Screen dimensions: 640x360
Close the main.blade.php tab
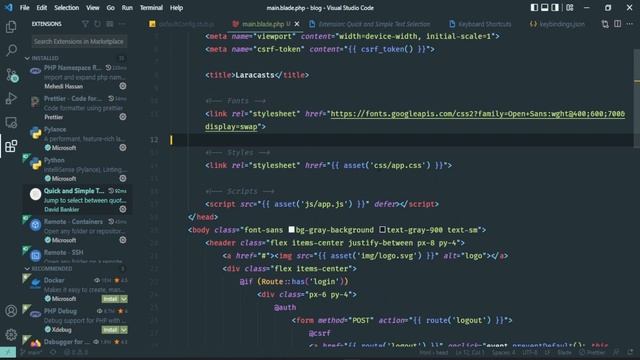297,24
